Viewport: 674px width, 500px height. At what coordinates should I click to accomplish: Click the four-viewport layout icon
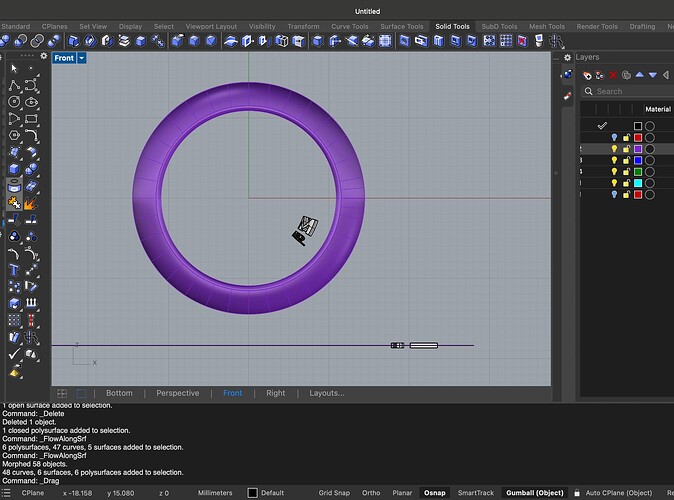pos(62,393)
